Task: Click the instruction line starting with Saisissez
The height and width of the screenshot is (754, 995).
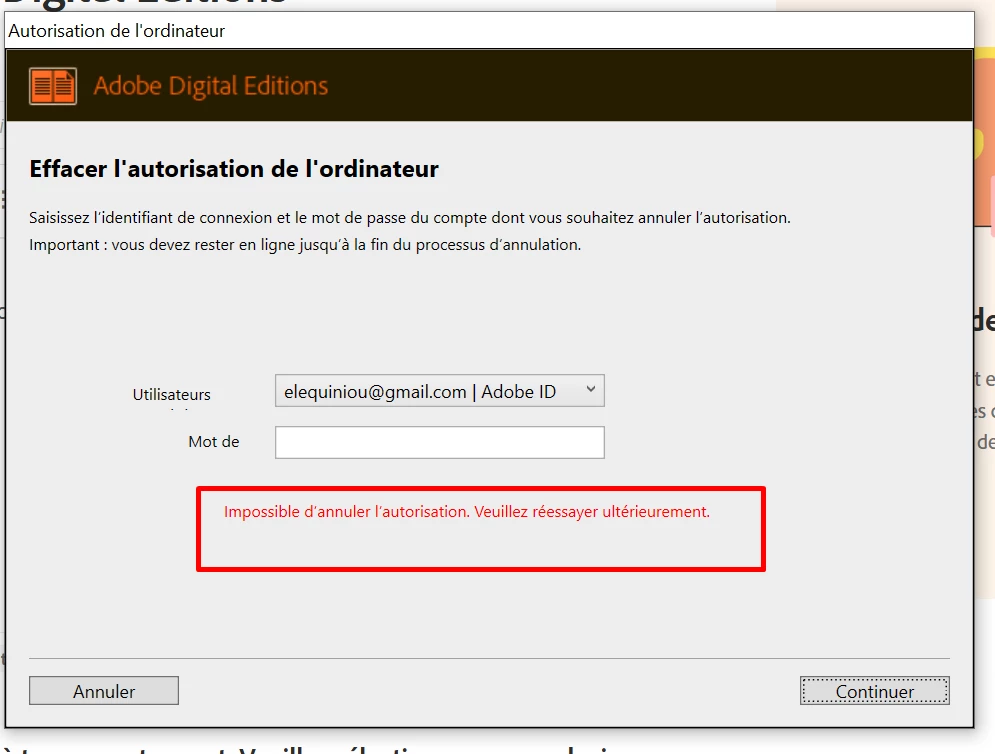Action: click(x=410, y=218)
